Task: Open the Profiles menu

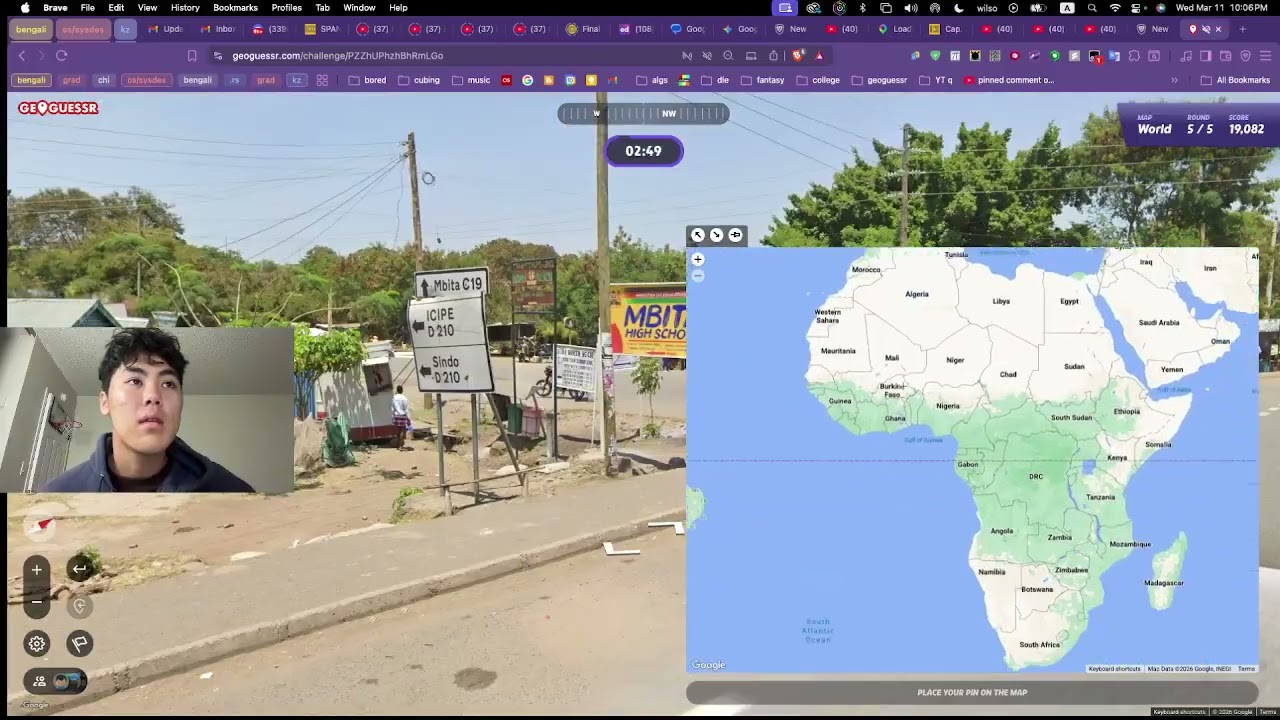Action: click(286, 8)
